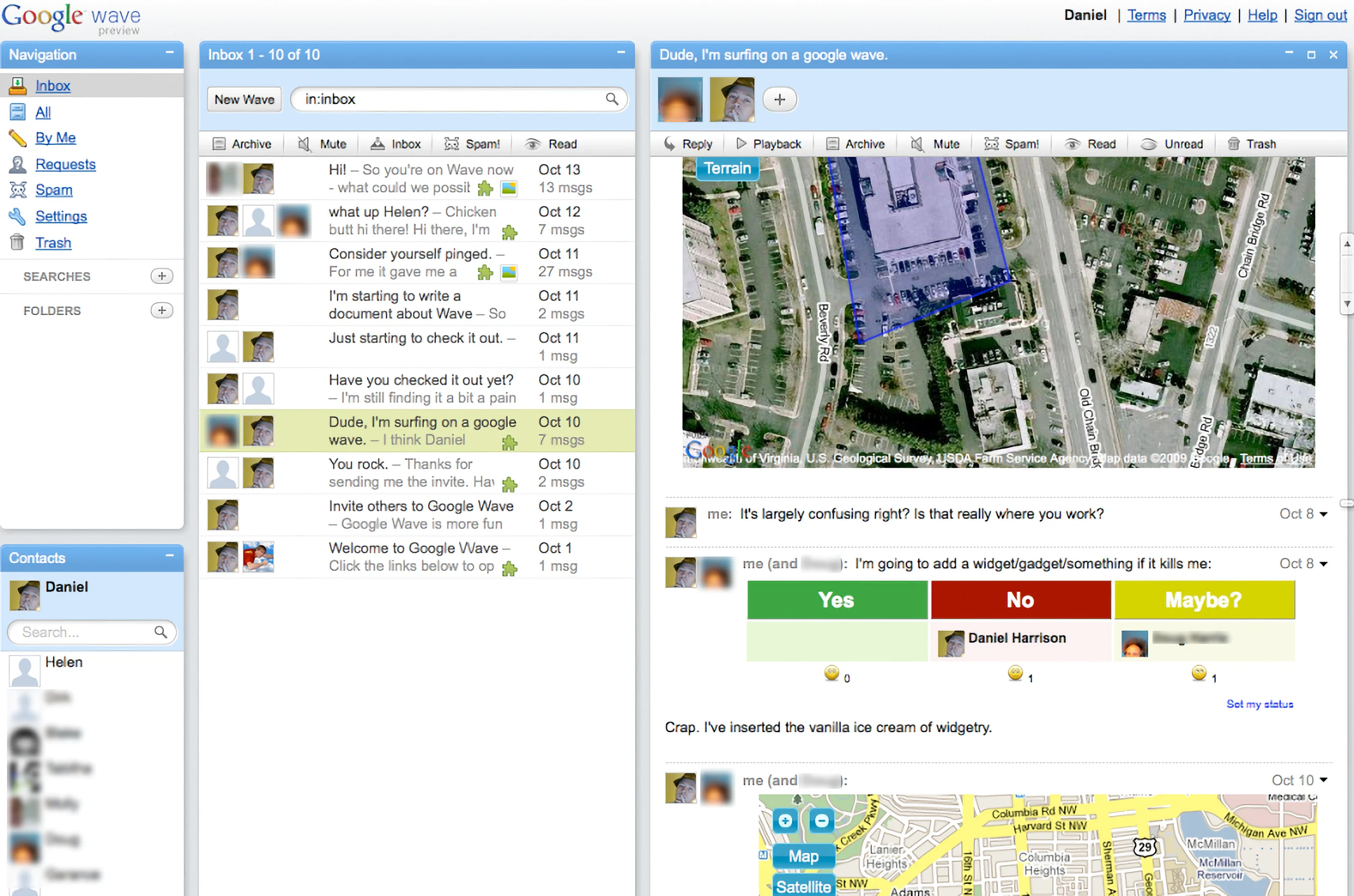
Task: Add a new folder
Action: pos(162,310)
